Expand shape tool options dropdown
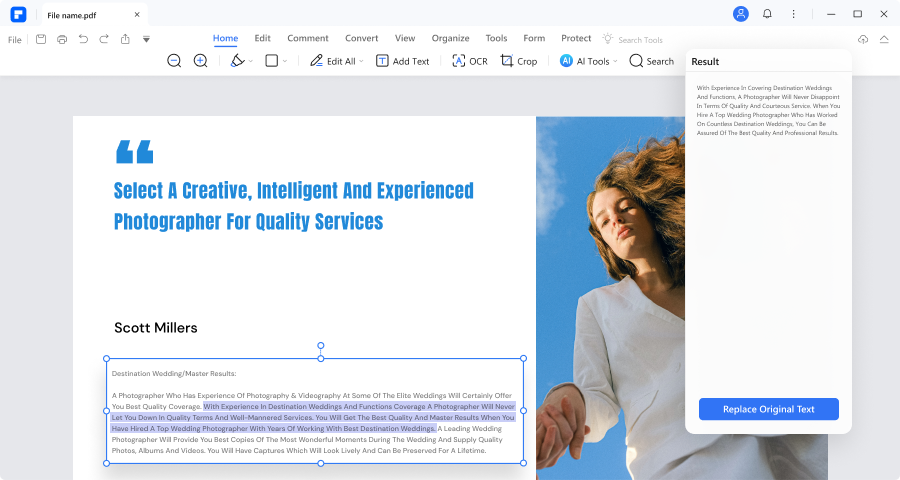The image size is (900, 480). click(x=285, y=61)
